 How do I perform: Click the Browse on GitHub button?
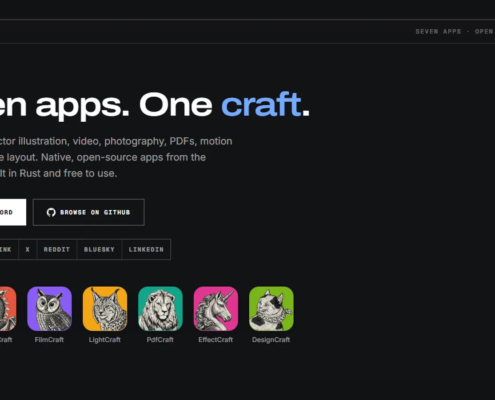pos(89,212)
